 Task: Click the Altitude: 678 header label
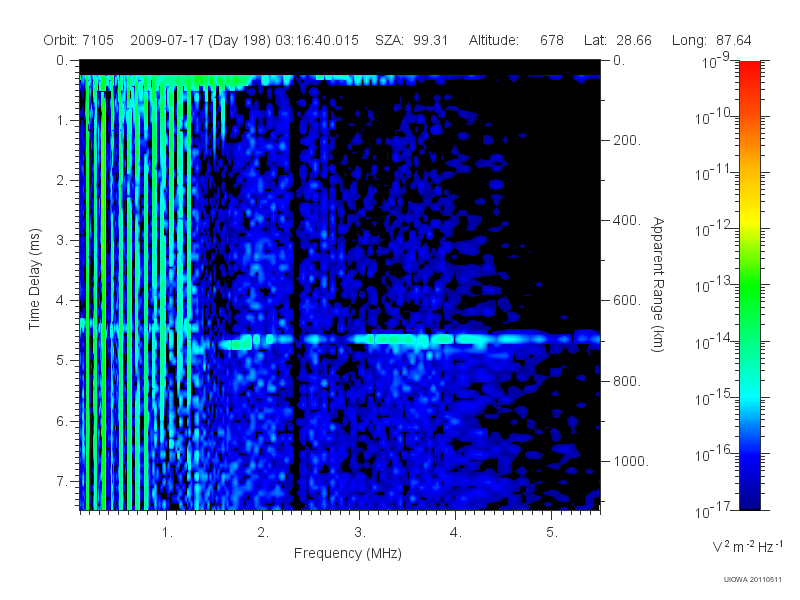tap(516, 40)
